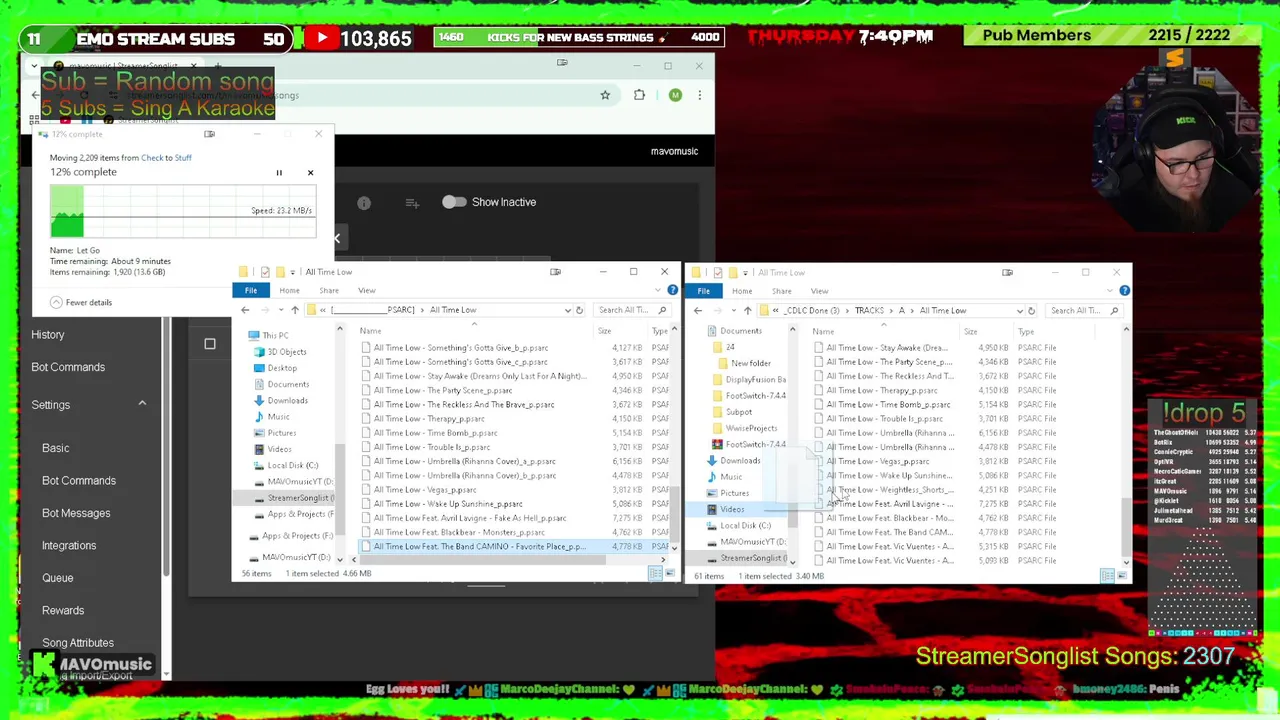Open the Chrome extensions puzzle icon
The height and width of the screenshot is (720, 1280).
[x=640, y=95]
